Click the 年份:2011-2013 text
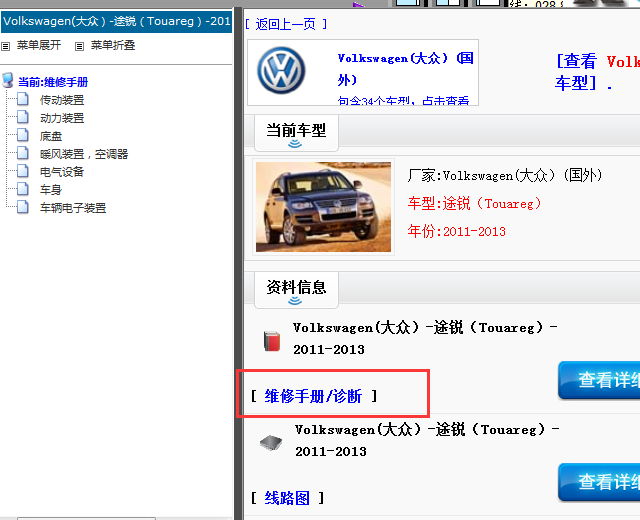640x520 pixels. coord(456,231)
